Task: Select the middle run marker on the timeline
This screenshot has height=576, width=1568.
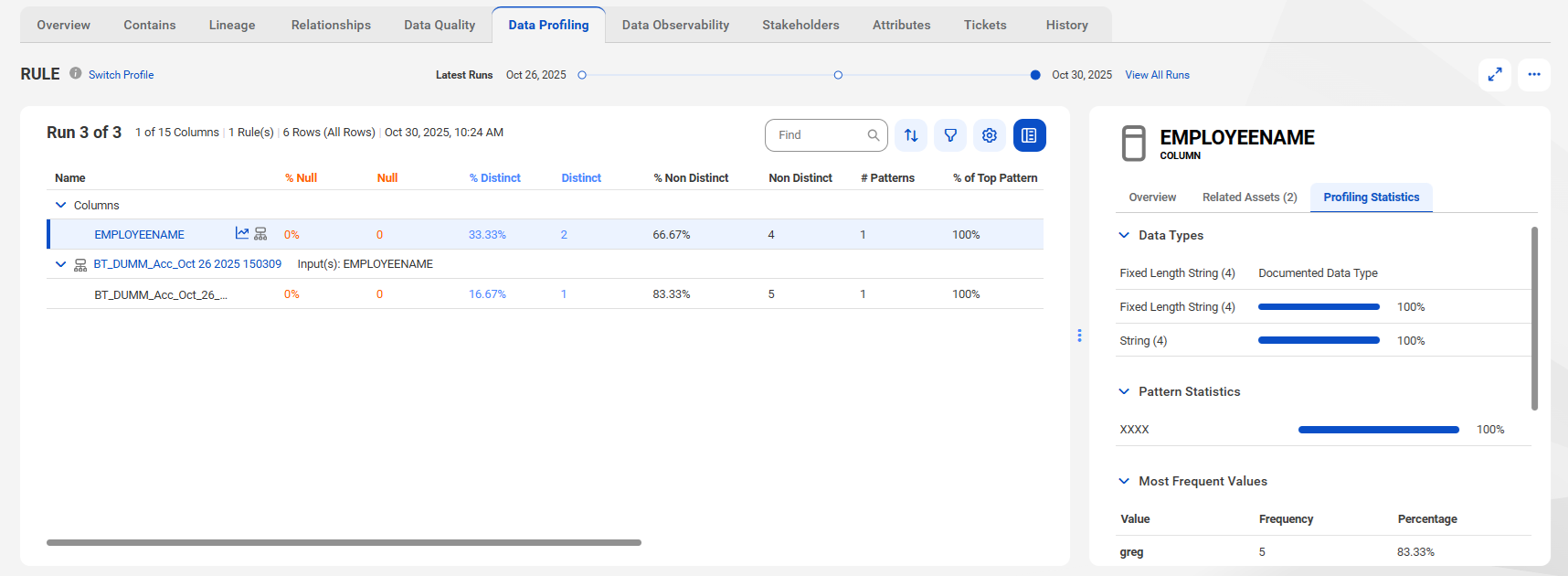Action: tap(838, 75)
